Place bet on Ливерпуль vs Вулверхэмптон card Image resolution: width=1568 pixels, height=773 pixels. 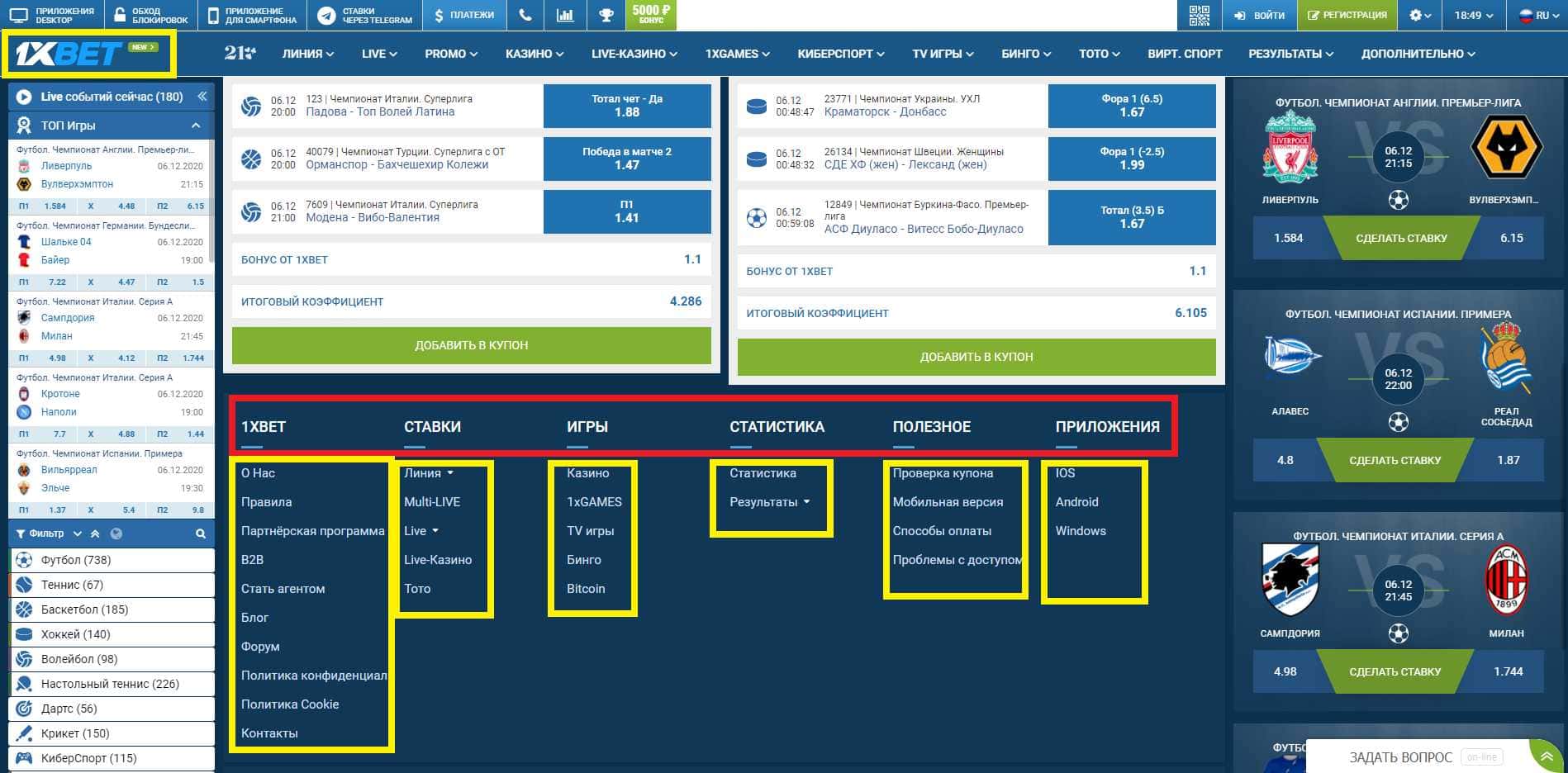(1401, 238)
